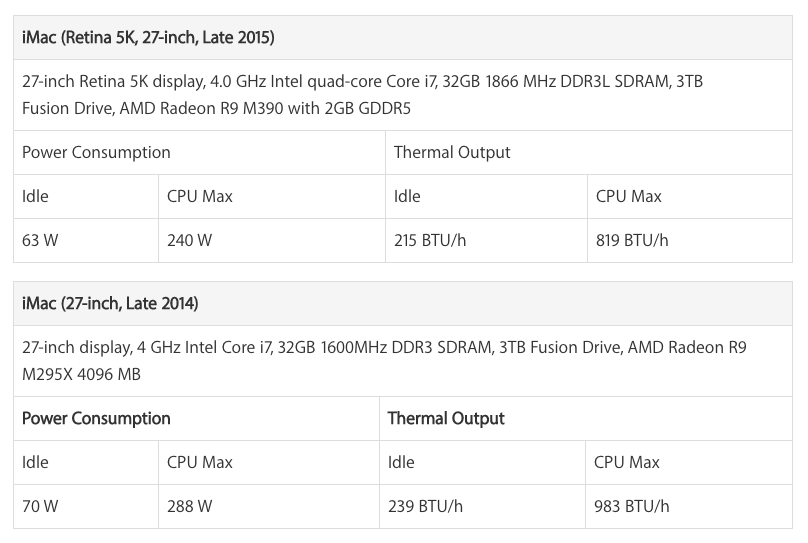Click bold Thermal Output header in 2014 table

(x=446, y=418)
